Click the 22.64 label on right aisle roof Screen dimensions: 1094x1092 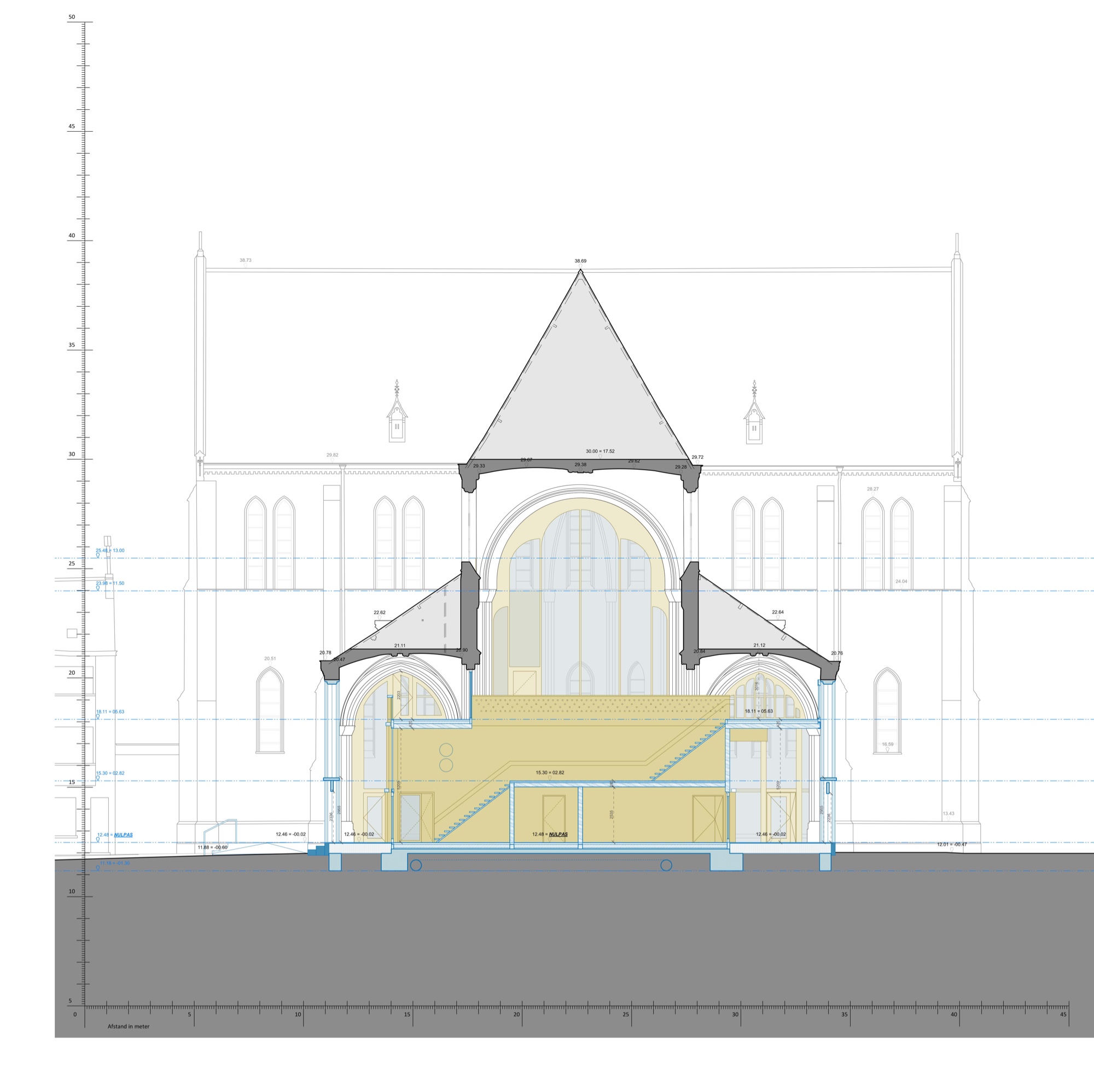[x=777, y=612]
